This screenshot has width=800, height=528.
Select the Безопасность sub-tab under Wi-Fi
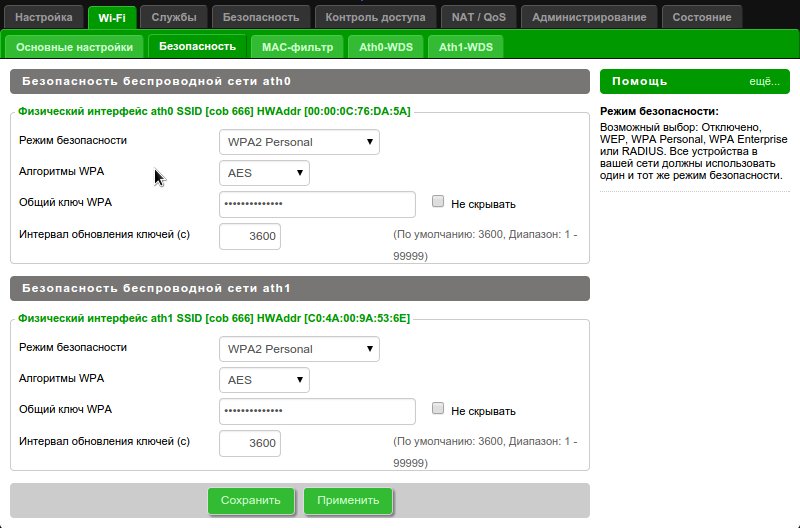pos(197,46)
